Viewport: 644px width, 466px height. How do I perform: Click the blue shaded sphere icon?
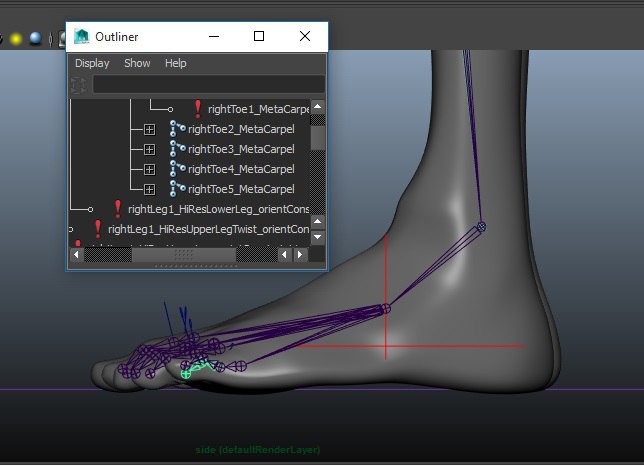35,38
